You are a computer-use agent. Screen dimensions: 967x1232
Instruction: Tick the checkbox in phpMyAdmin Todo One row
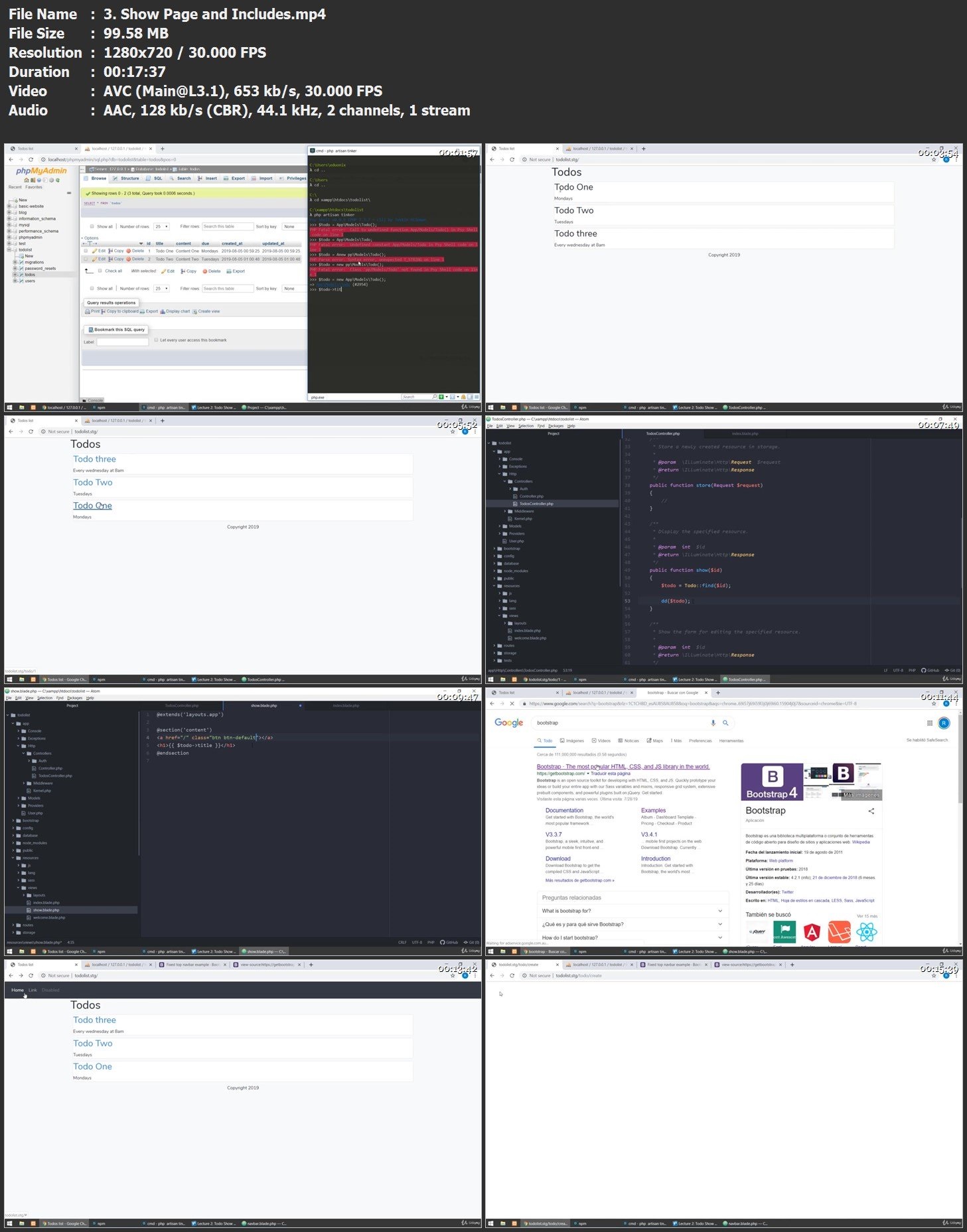[x=86, y=251]
